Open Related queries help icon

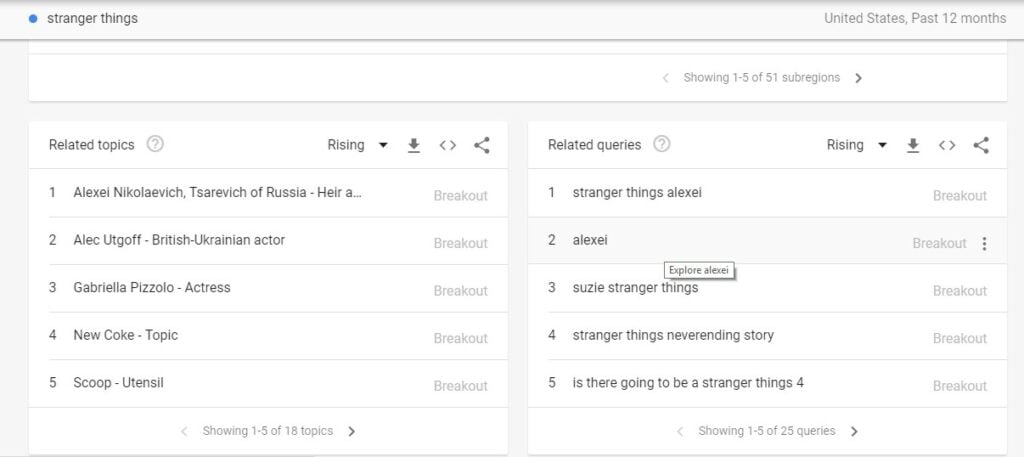pyautogui.click(x=662, y=144)
